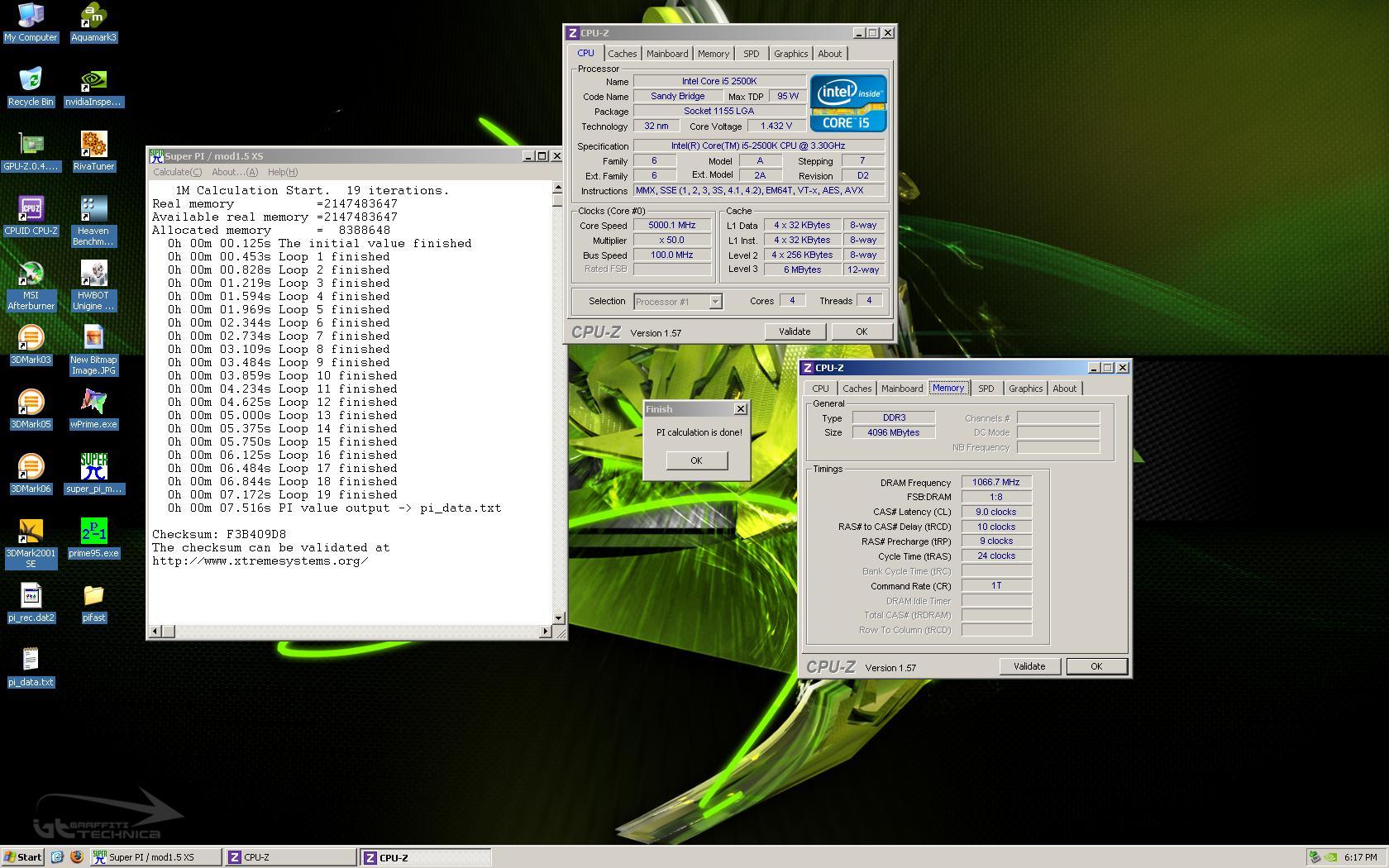The height and width of the screenshot is (868, 1389).
Task: Open super_pi_mod desktop icon
Action: [x=93, y=474]
